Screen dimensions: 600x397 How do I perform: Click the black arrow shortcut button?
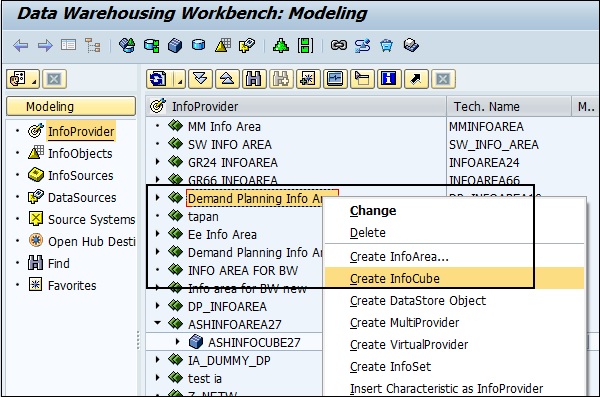pyautogui.click(x=416, y=79)
